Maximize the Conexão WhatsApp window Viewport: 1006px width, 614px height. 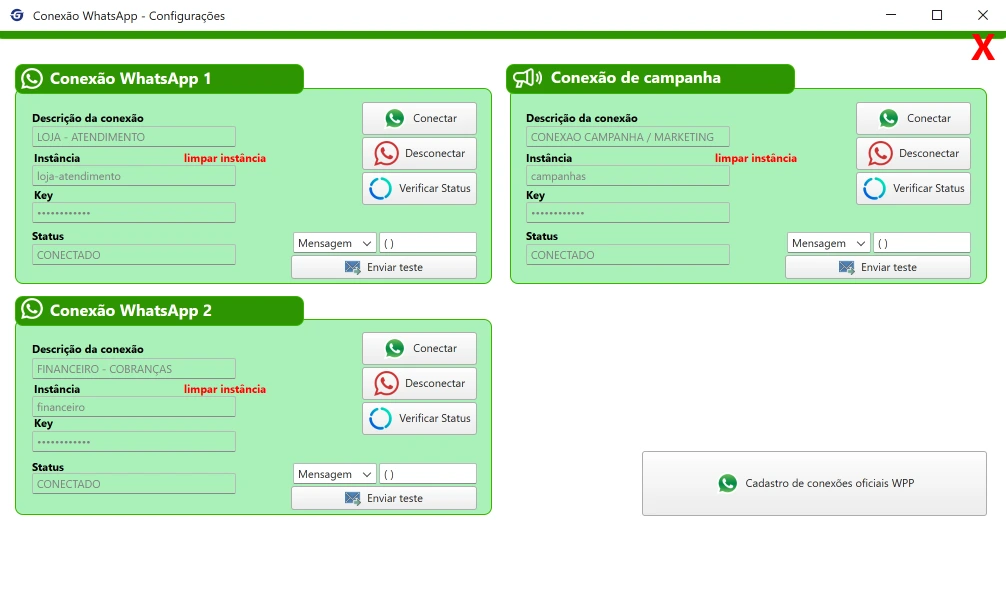click(937, 15)
